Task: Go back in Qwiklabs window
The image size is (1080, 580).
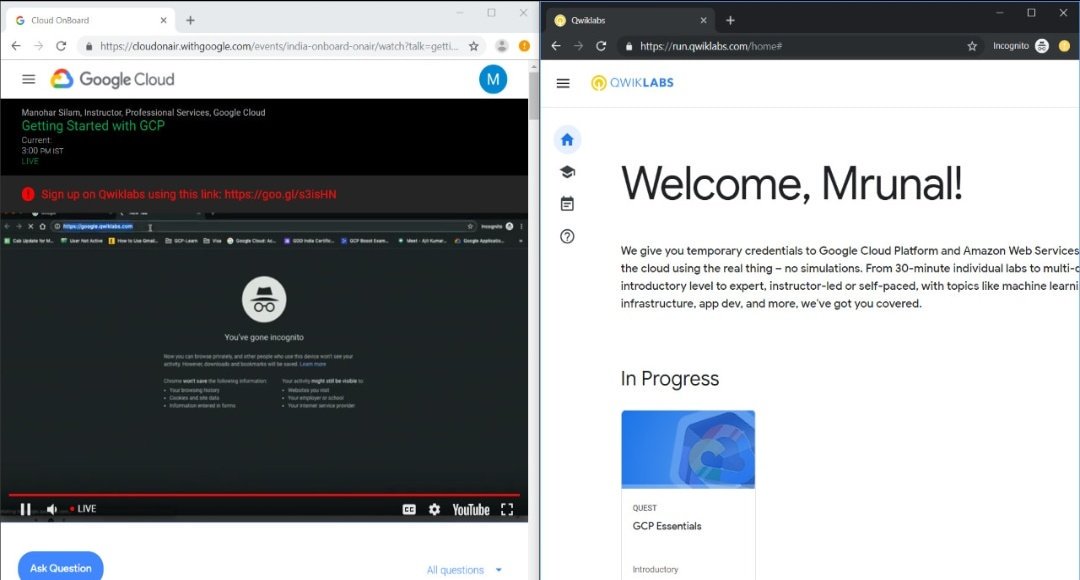Action: pyautogui.click(x=556, y=46)
